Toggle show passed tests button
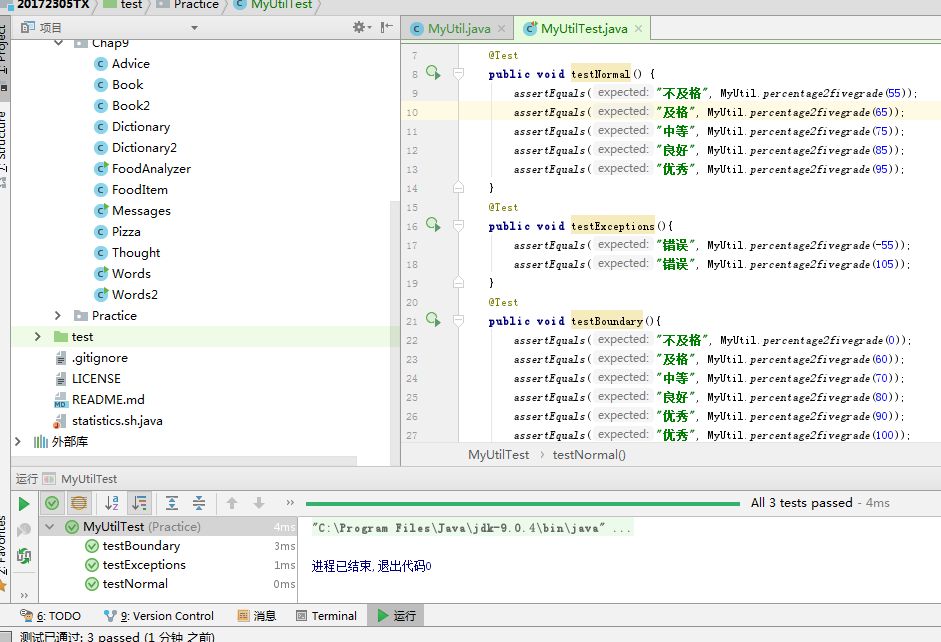The height and width of the screenshot is (642, 941). [52, 503]
